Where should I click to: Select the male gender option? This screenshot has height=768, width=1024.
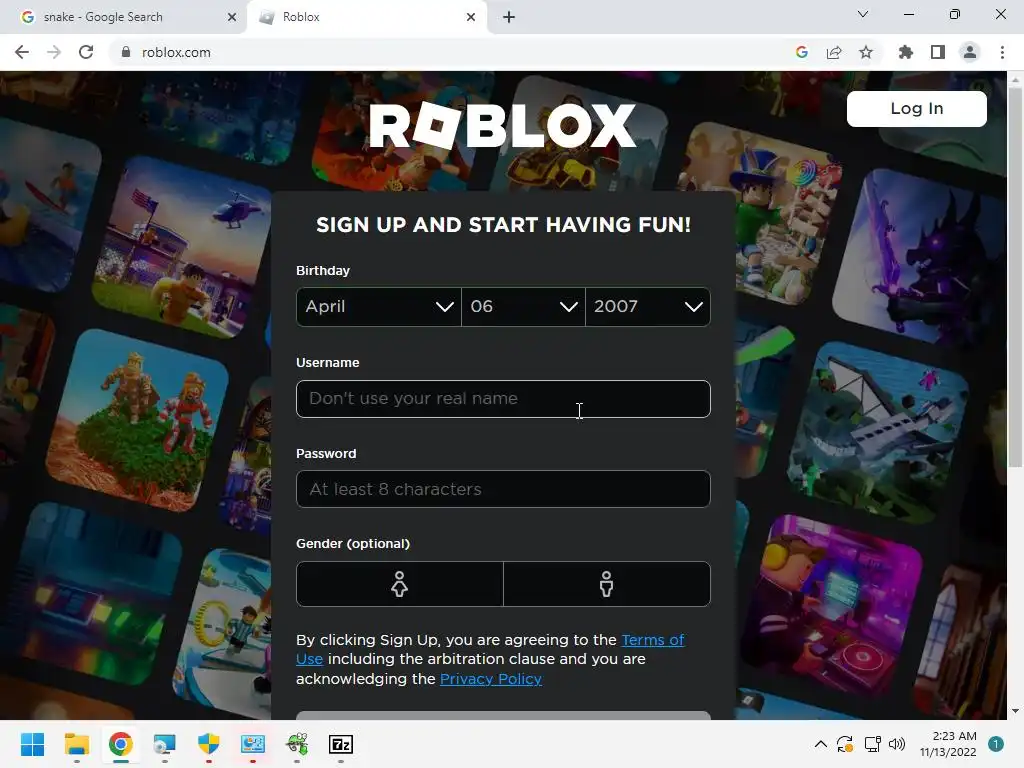click(607, 584)
